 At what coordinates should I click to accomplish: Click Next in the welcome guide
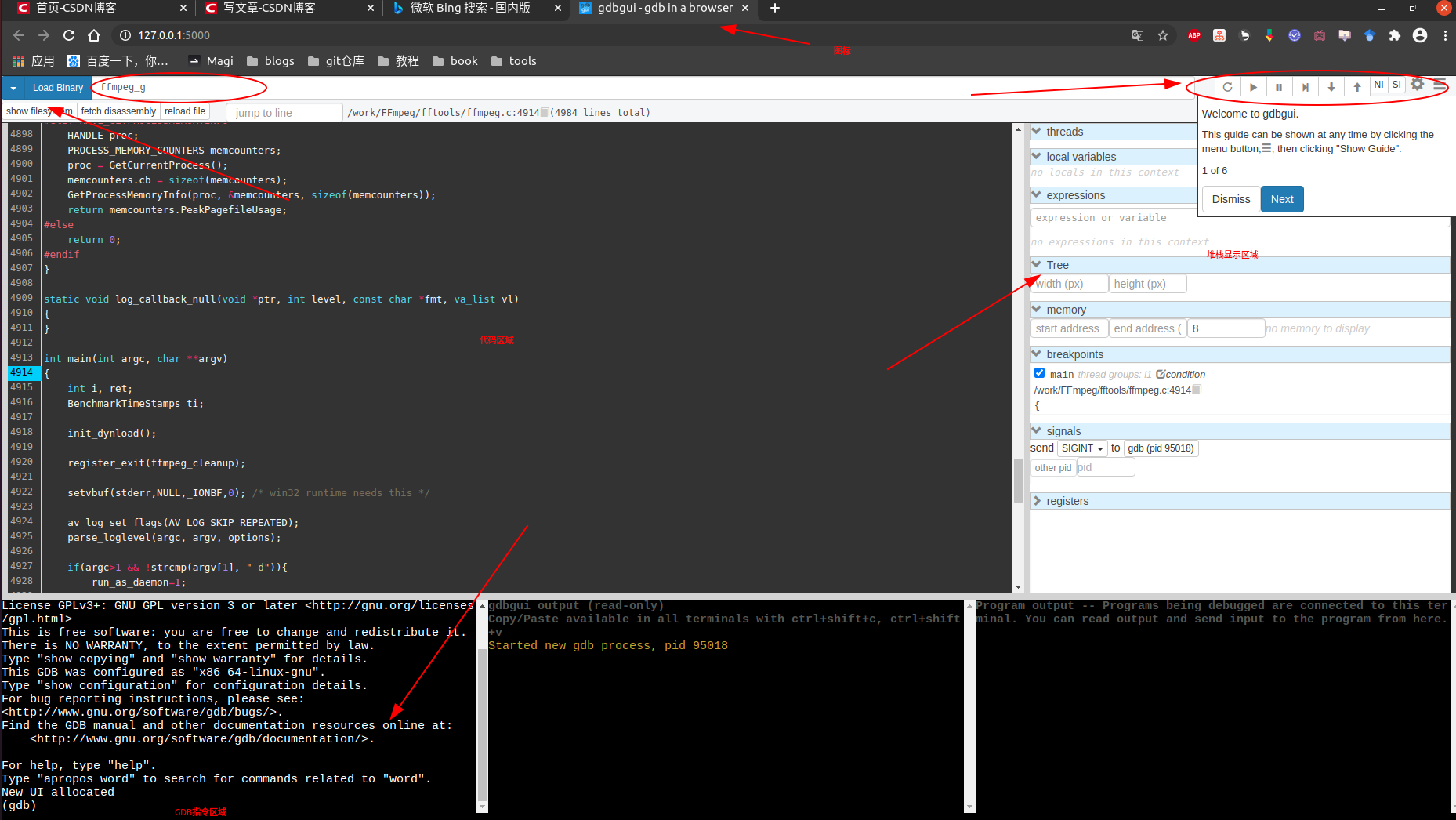(1281, 199)
